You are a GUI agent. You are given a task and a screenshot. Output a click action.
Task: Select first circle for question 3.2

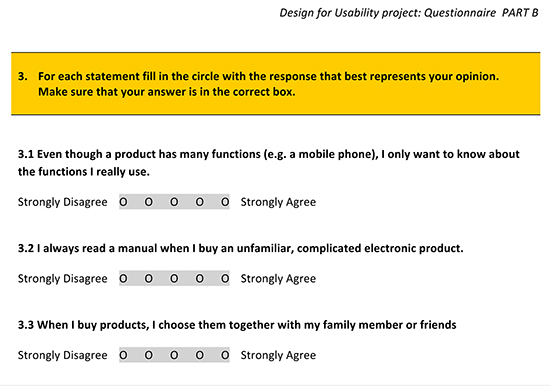click(123, 278)
